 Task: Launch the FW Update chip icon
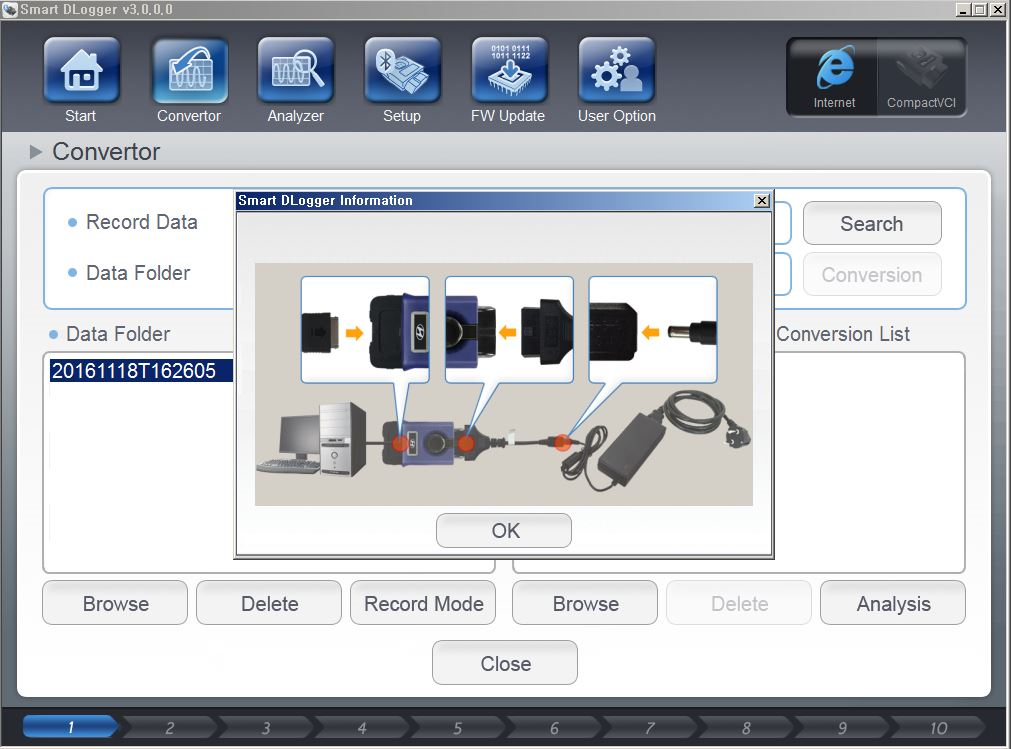[x=509, y=70]
